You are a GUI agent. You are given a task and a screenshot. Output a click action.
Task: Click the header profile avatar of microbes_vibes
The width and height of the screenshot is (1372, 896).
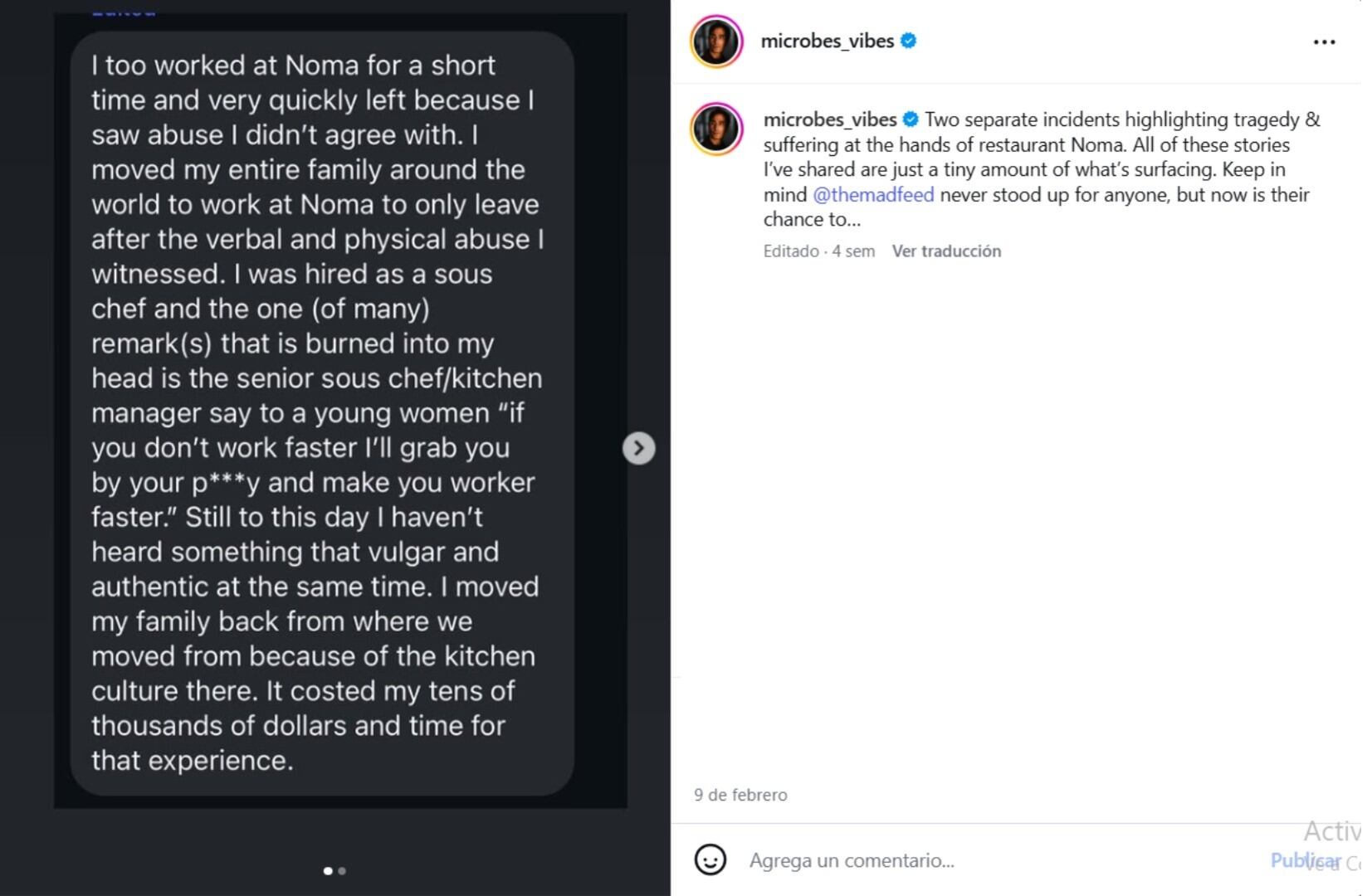[x=715, y=41]
